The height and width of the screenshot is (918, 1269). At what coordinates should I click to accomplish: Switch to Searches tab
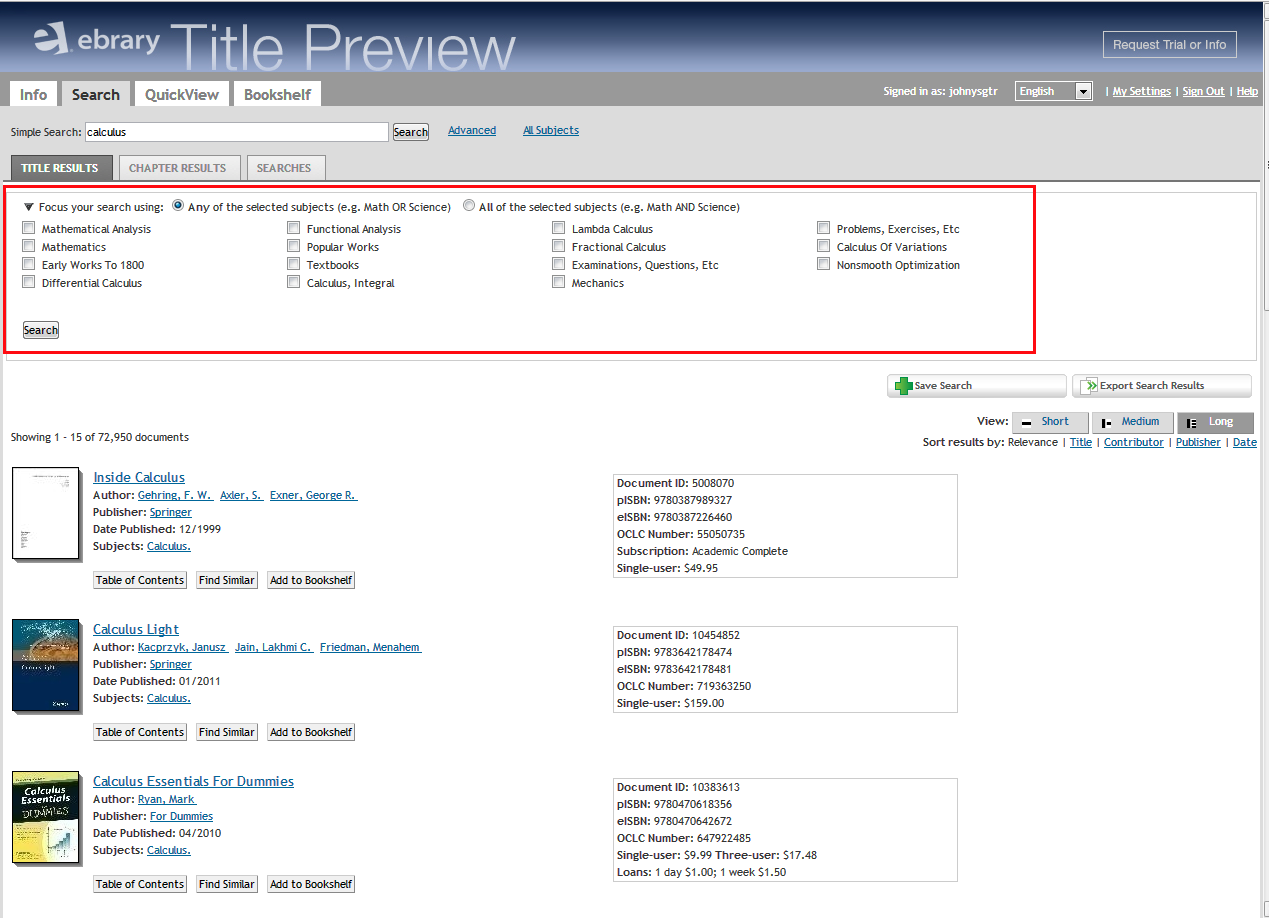284,168
